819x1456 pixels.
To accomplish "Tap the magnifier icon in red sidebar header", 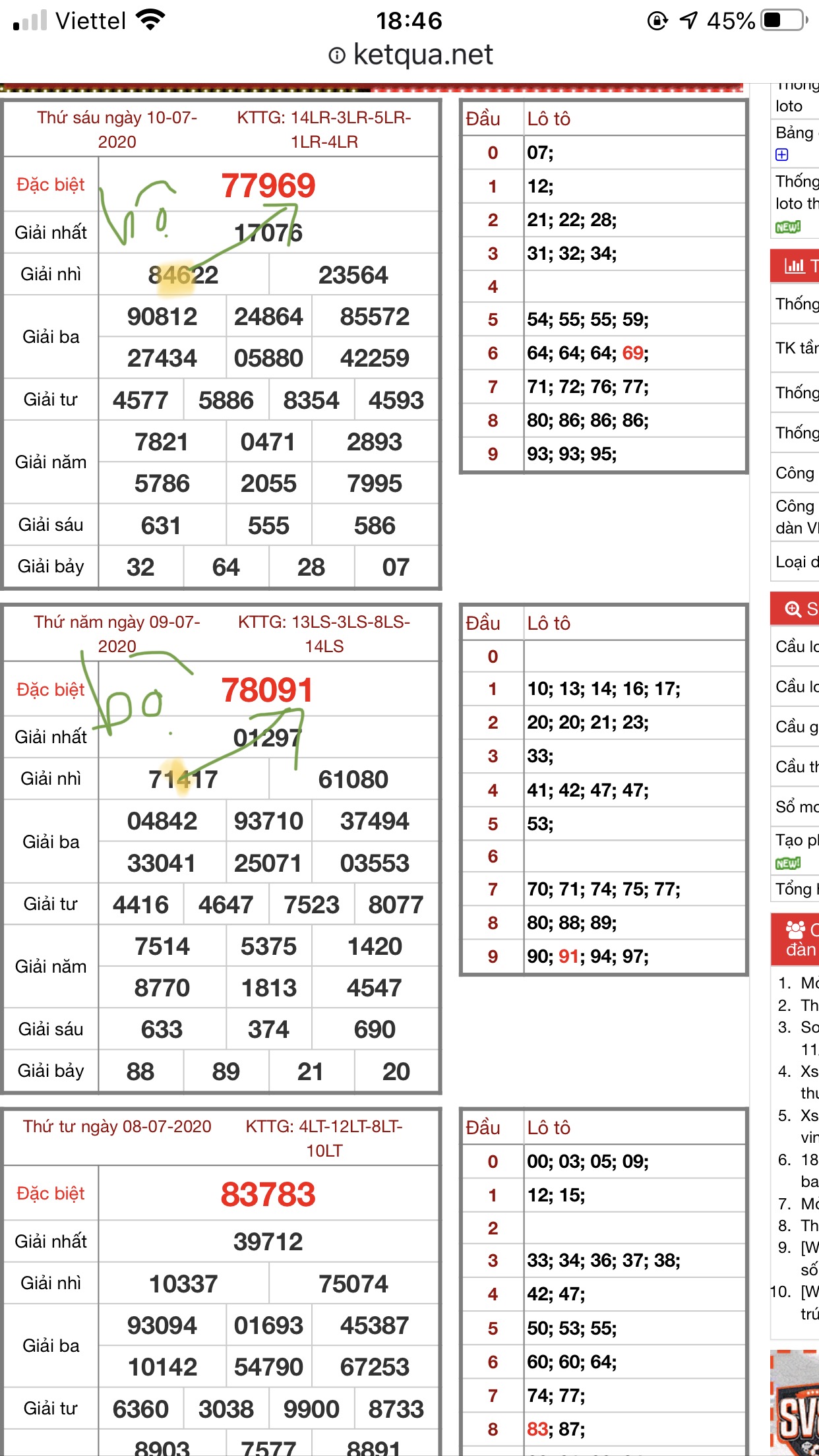I will coord(793,609).
